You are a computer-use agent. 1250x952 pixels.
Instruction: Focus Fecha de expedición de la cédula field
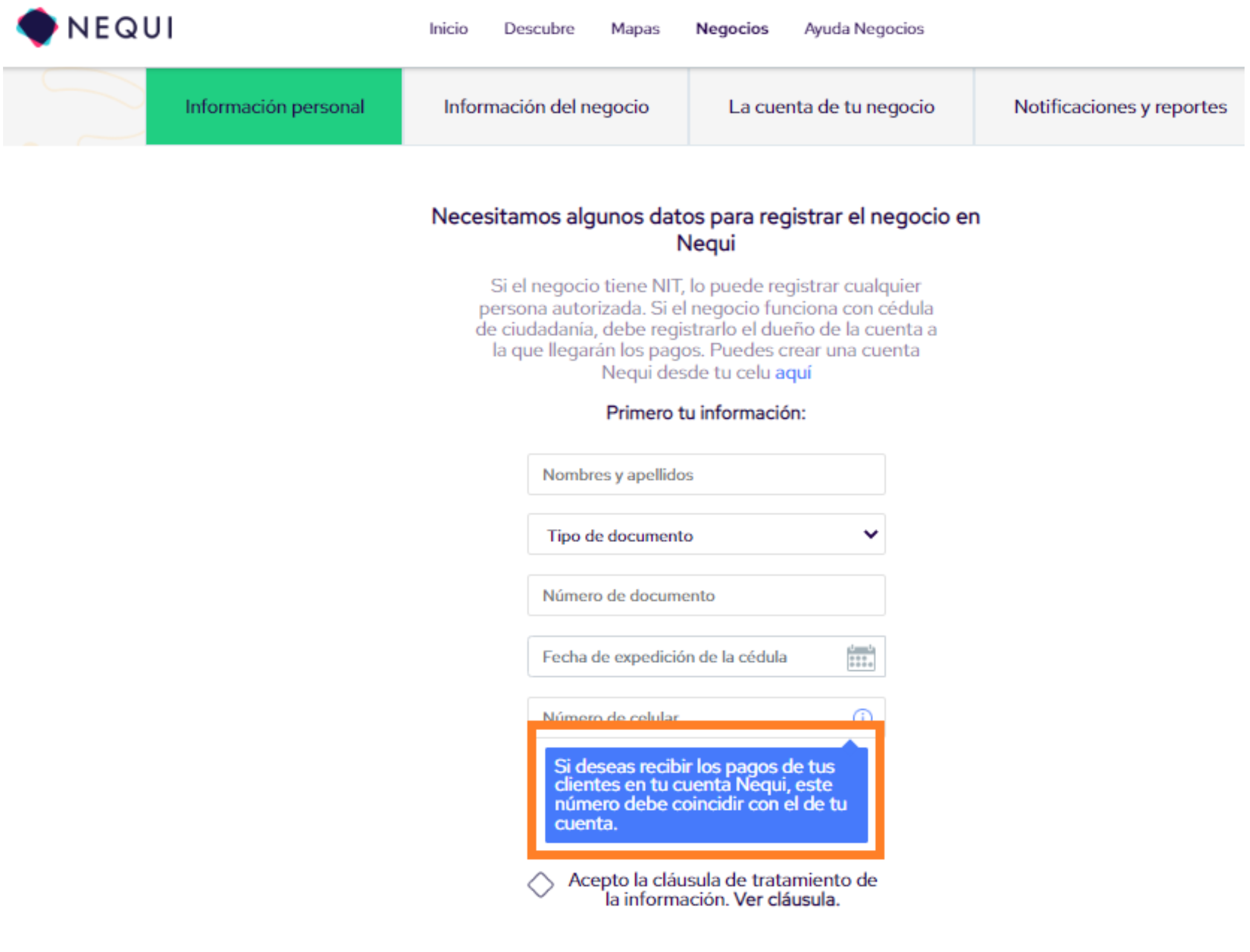pos(706,656)
